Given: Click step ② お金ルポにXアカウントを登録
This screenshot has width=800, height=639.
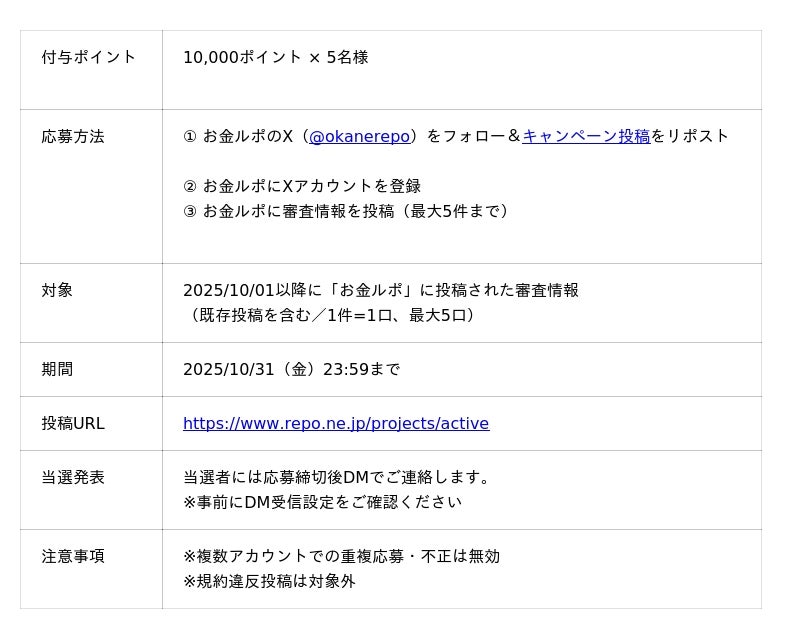Looking at the screenshot, I should [301, 186].
